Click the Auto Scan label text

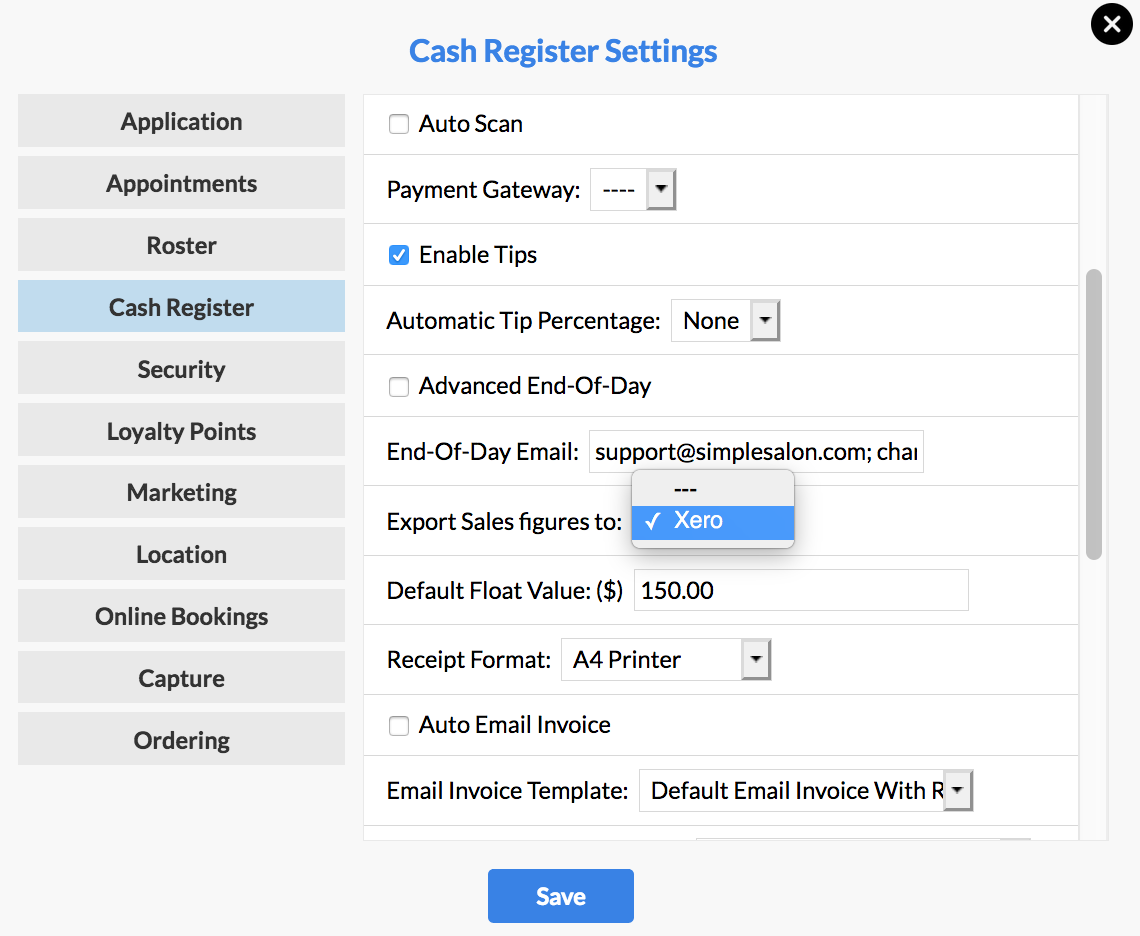470,124
